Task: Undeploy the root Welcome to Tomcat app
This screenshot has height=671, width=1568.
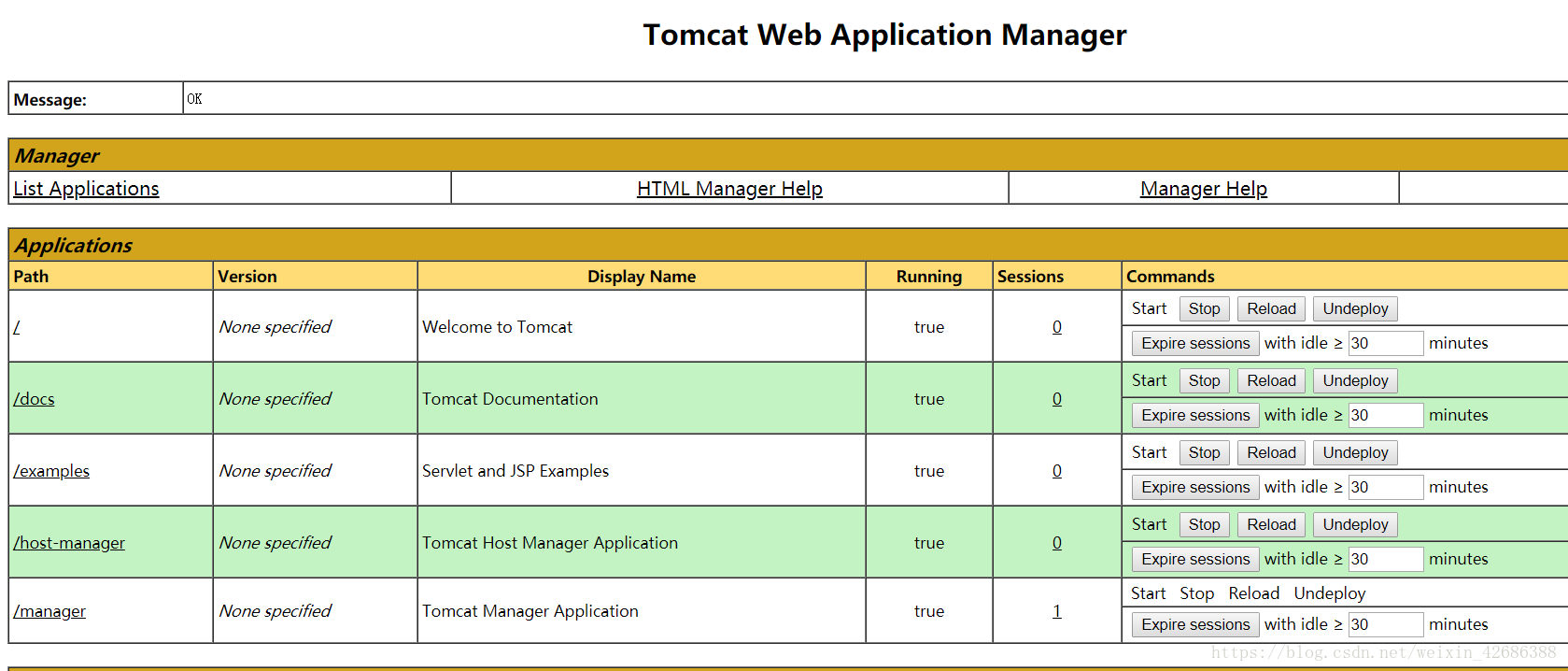Action: point(1355,309)
